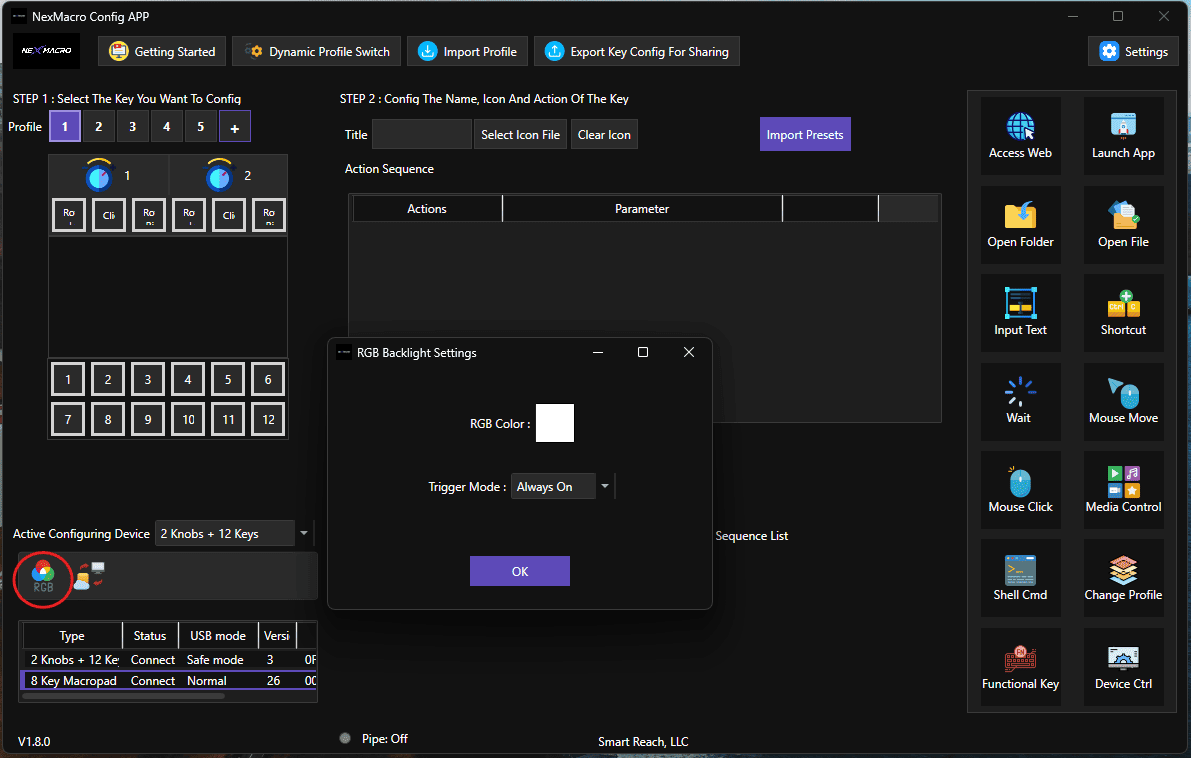Image resolution: width=1191 pixels, height=758 pixels.
Task: Click the USB mode column header
Action: click(218, 636)
